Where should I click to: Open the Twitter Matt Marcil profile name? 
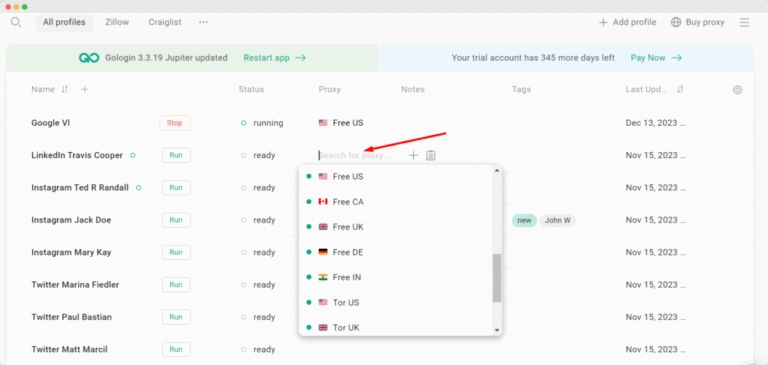[x=70, y=349]
